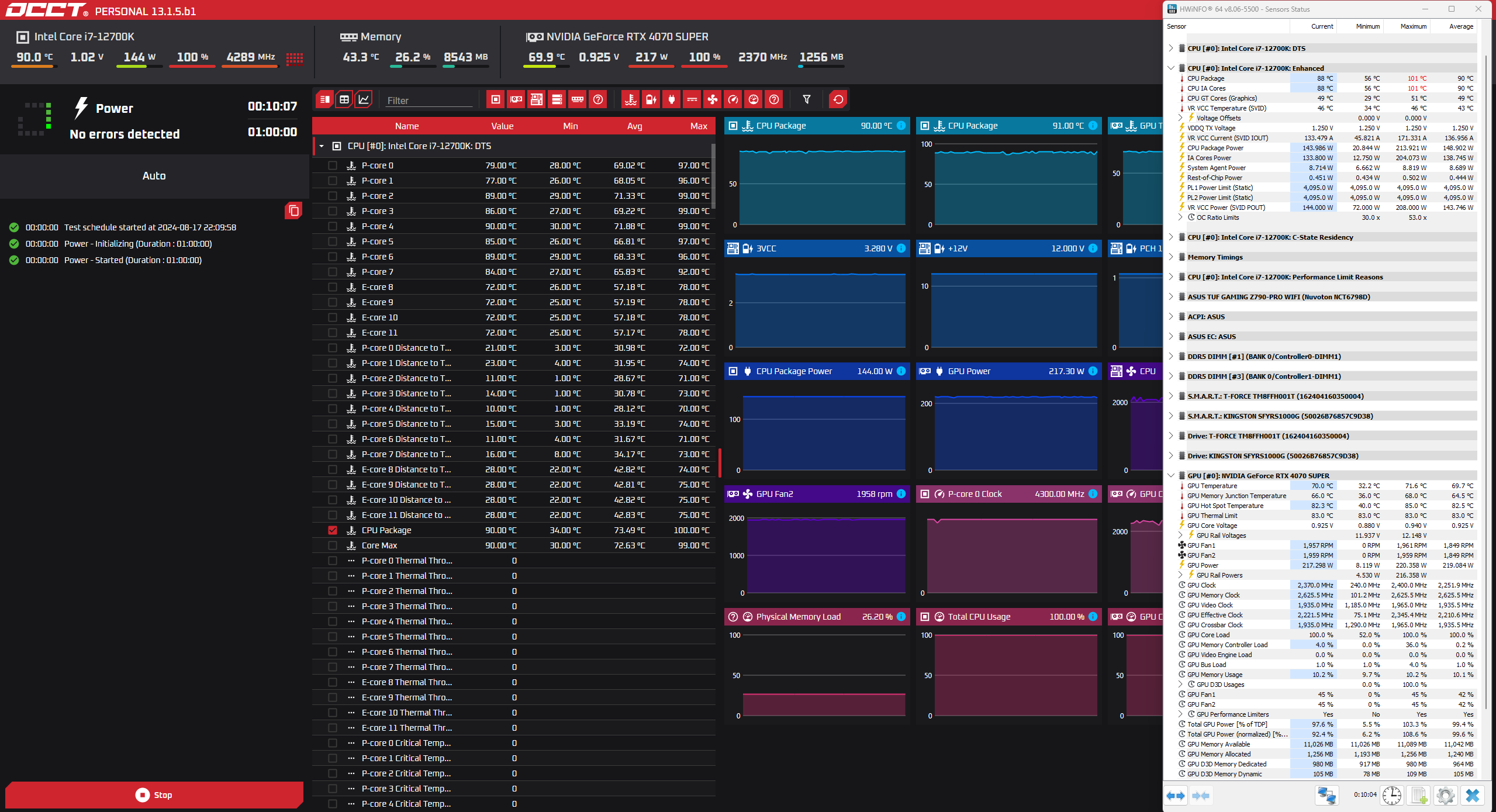Check the P-core 4 row checkbox
The height and width of the screenshot is (812, 1496).
coord(333,226)
